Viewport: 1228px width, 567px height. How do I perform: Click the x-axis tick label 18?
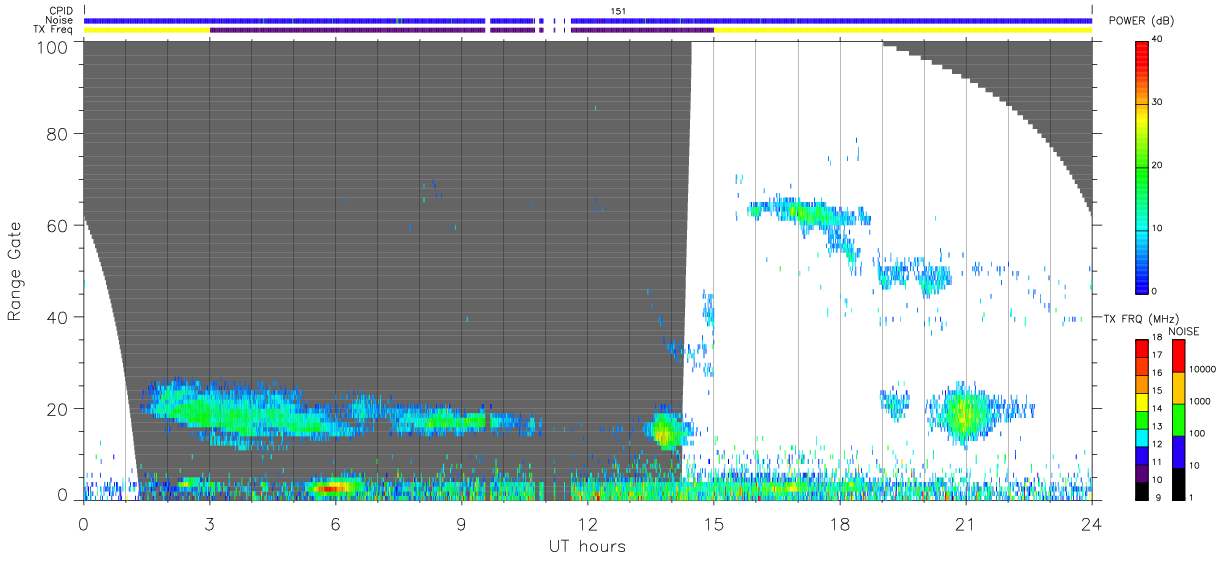pos(840,523)
